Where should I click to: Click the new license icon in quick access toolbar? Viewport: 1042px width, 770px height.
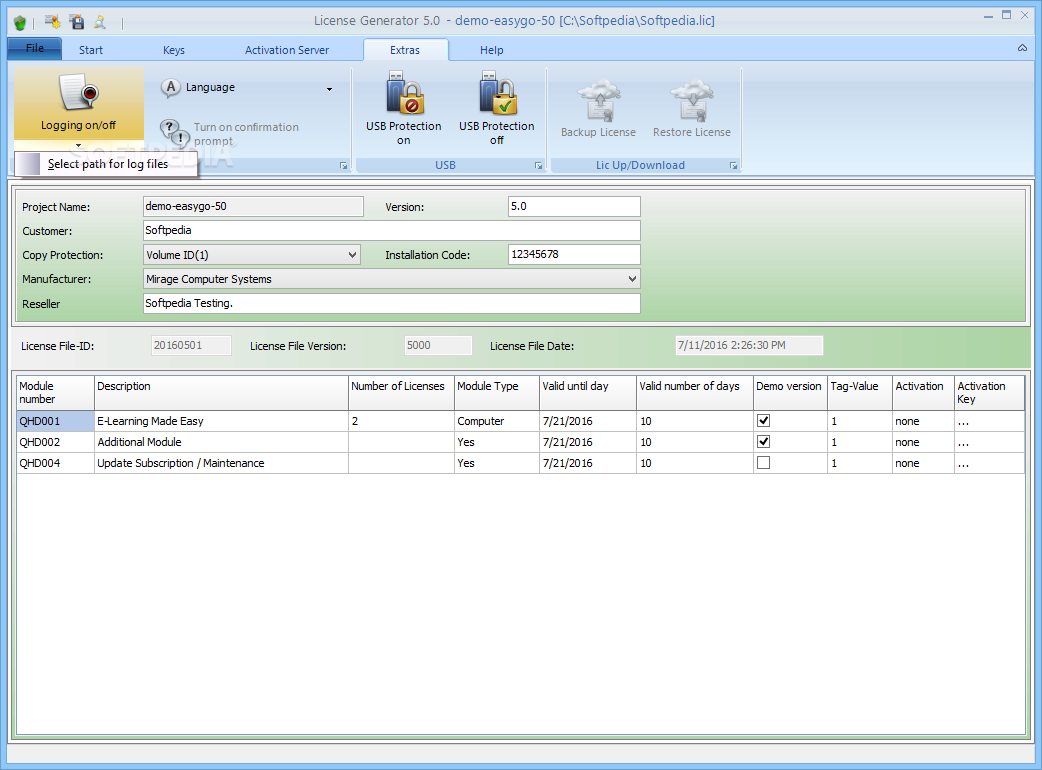click(x=52, y=21)
